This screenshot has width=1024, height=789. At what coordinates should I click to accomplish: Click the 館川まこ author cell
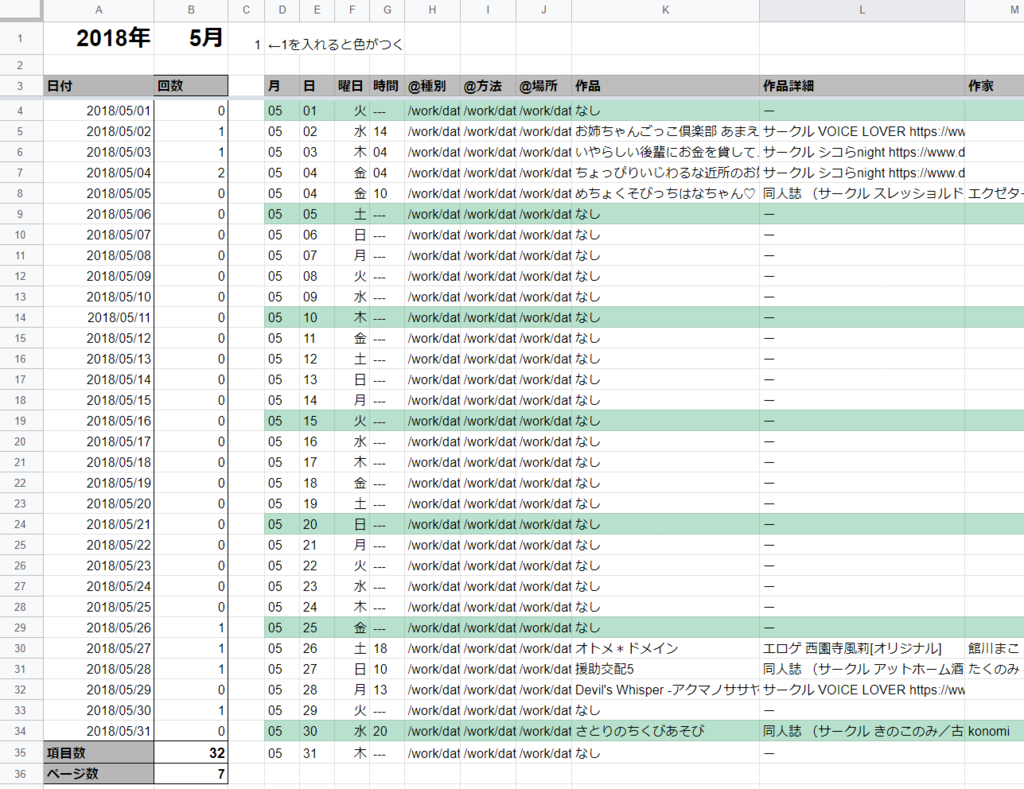(x=994, y=649)
